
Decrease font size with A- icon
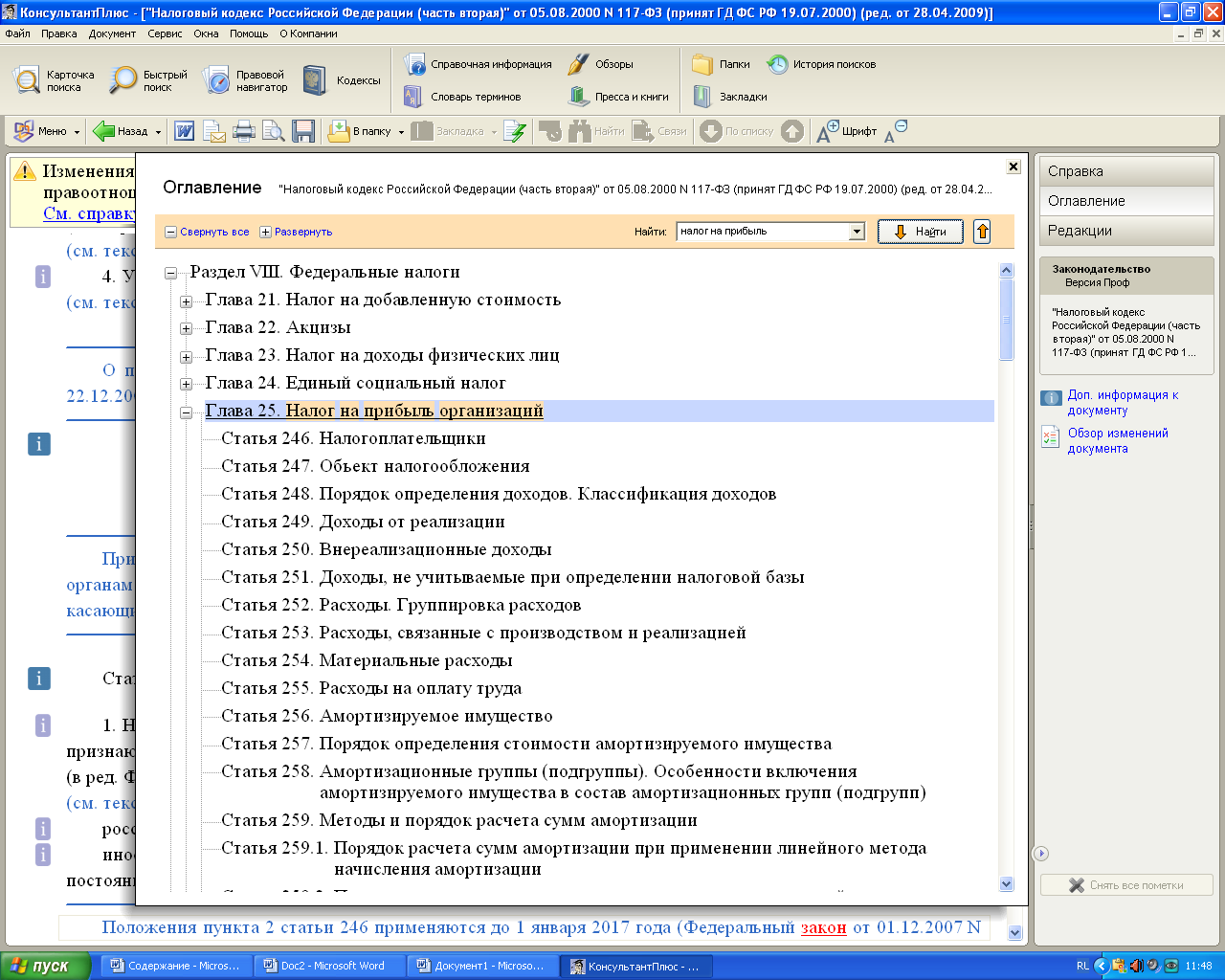click(x=896, y=131)
